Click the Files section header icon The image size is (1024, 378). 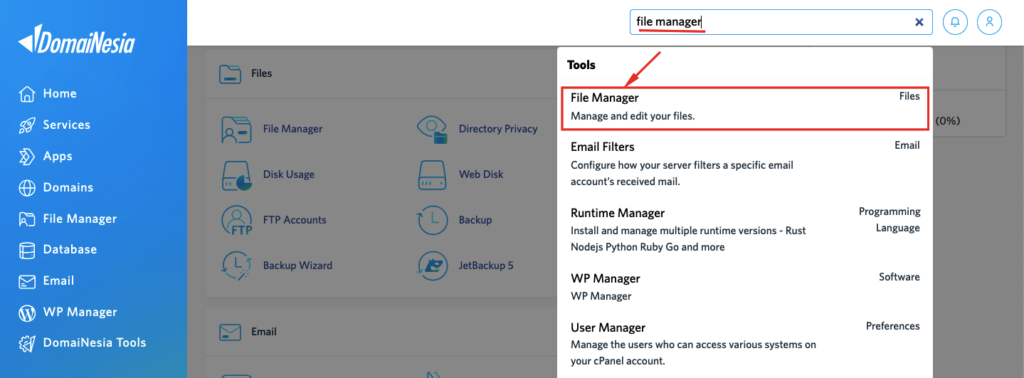point(230,73)
